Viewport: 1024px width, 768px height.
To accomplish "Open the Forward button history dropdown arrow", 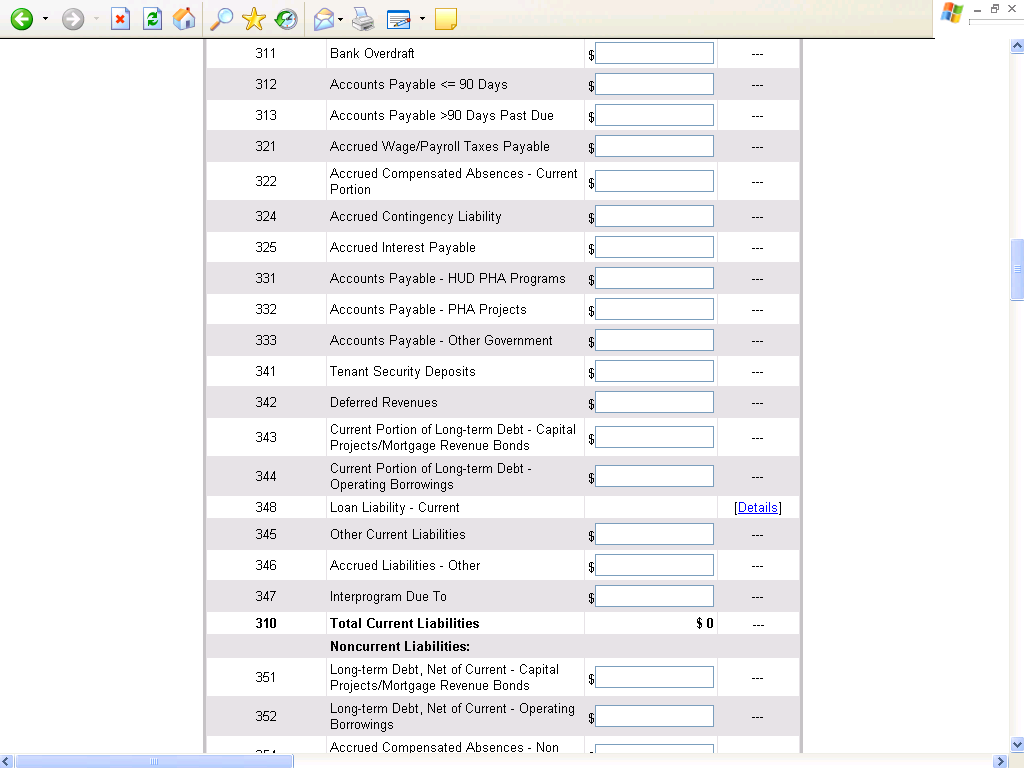I will coord(97,19).
